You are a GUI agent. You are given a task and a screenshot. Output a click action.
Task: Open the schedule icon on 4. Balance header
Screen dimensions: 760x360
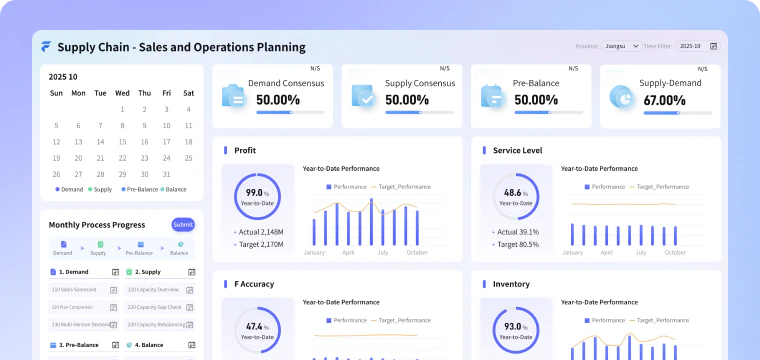click(191, 345)
